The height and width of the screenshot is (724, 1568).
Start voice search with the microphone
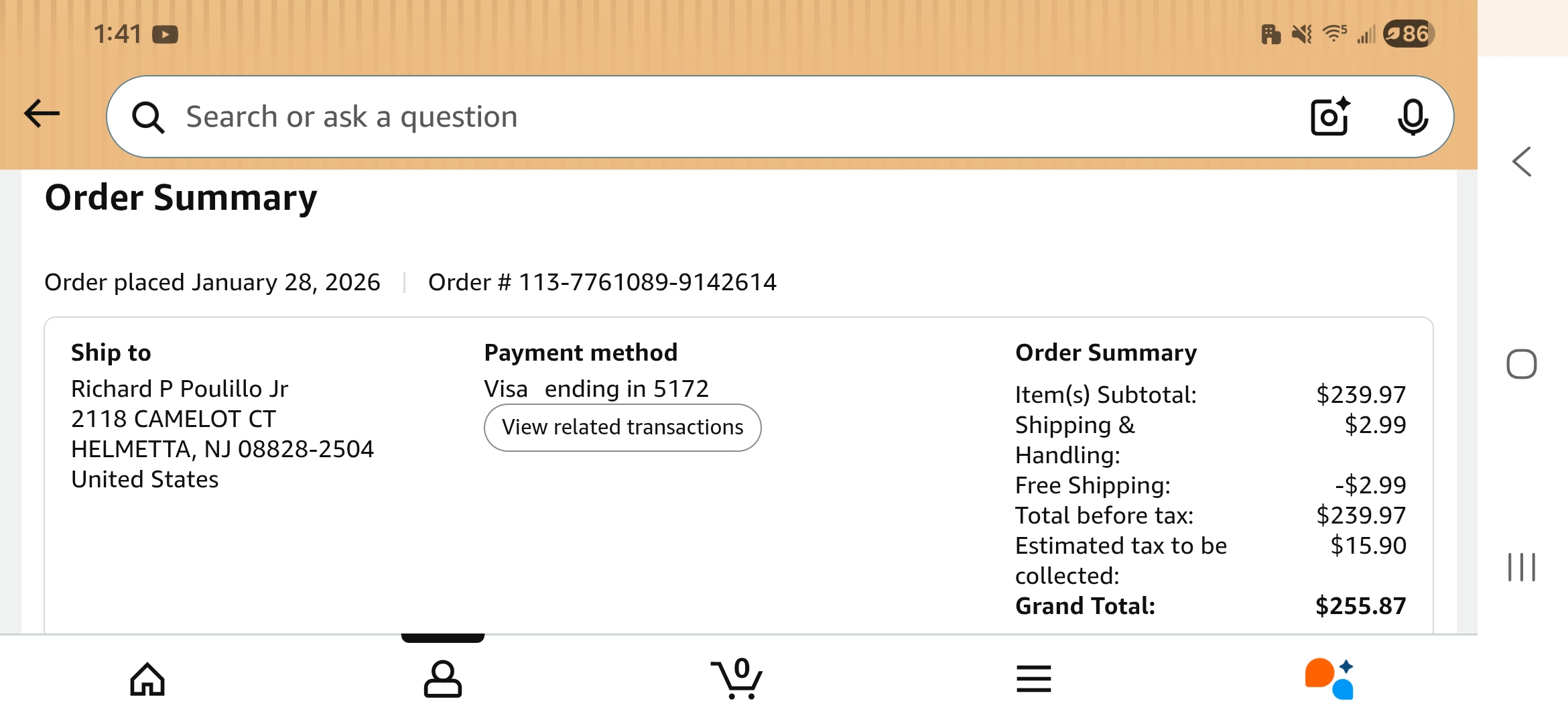click(x=1413, y=117)
